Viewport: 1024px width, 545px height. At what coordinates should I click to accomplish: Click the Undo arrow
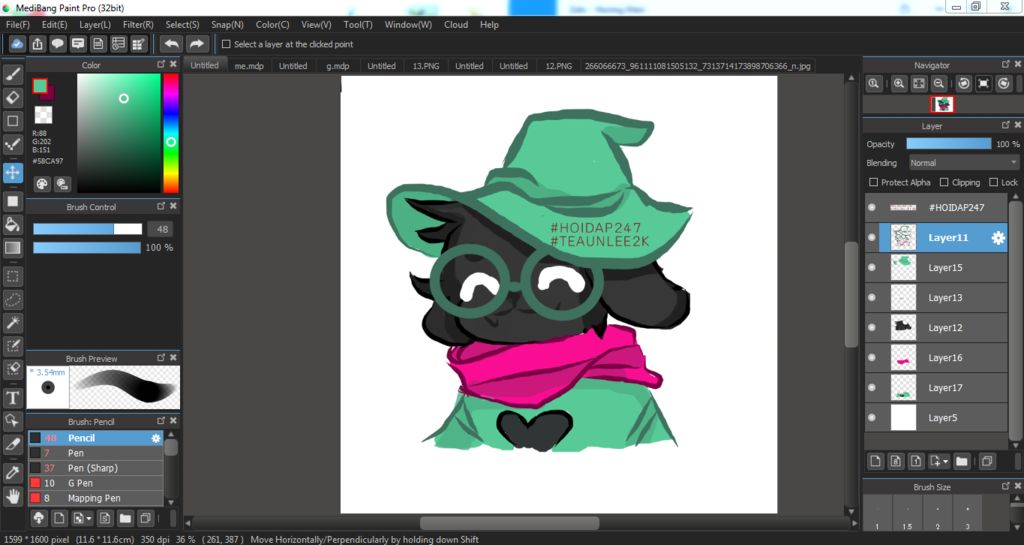(x=171, y=44)
